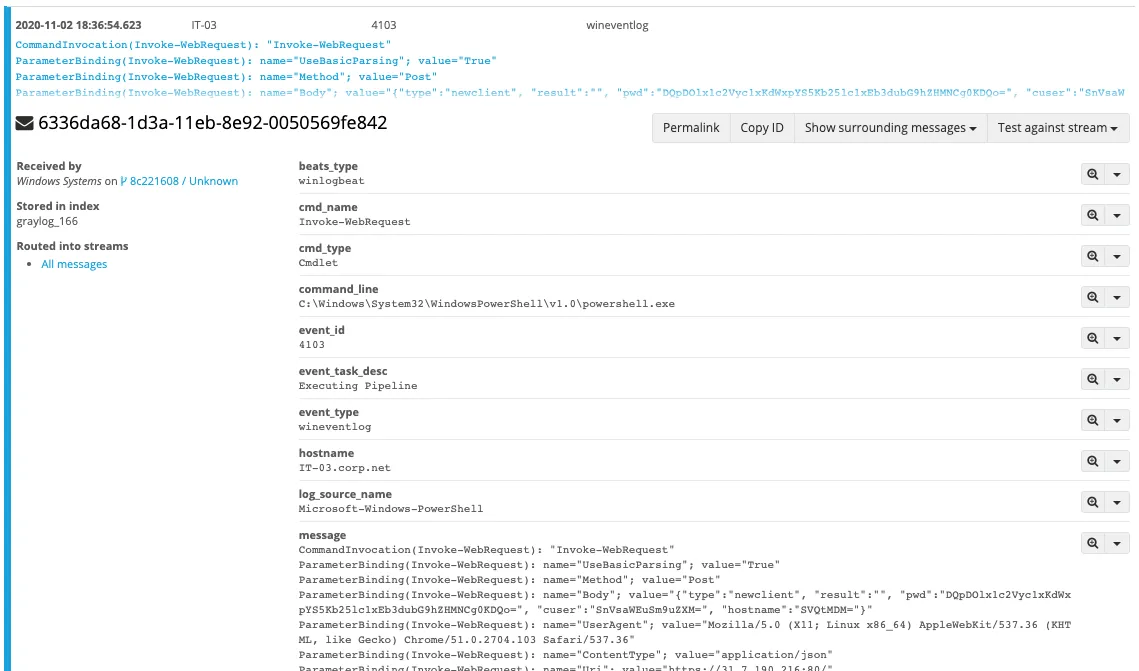The height and width of the screenshot is (671, 1139).
Task: Click the magnifier icon for hostname field
Action: [1093, 461]
